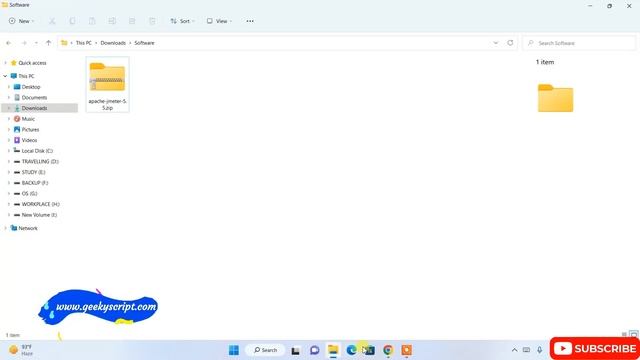Select This PC in navigation pane

click(26, 76)
